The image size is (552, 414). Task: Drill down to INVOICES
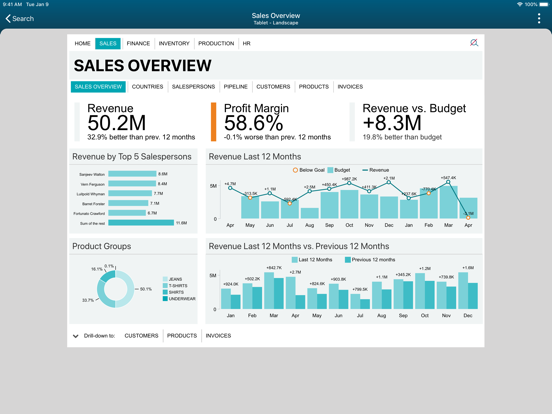(218, 336)
